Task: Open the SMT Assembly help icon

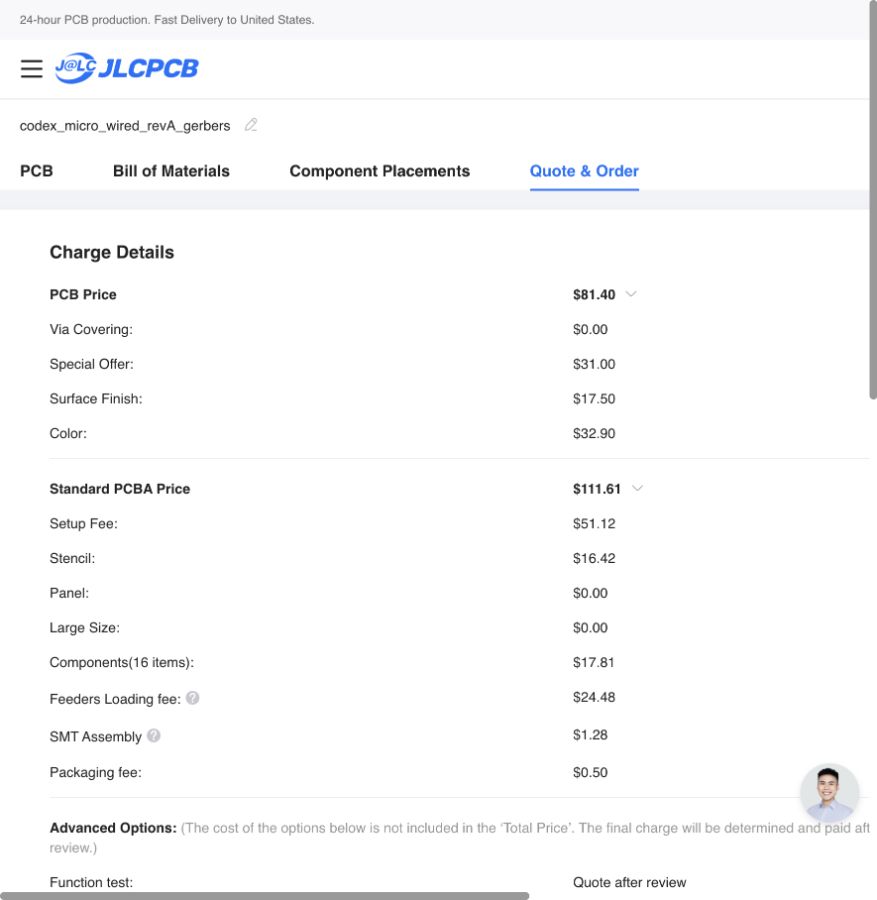Action: pos(154,735)
